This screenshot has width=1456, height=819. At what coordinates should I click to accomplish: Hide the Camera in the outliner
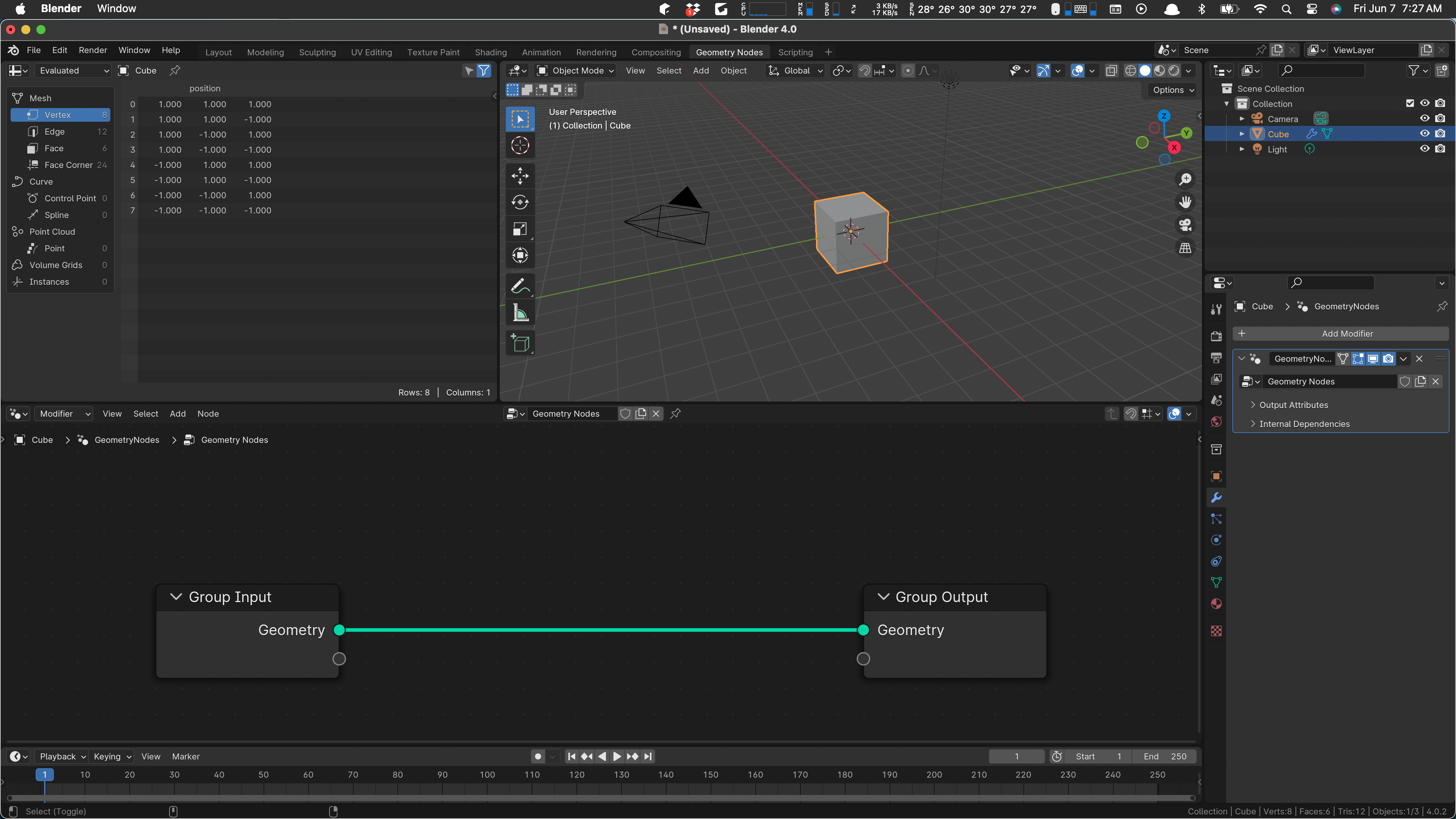pos(1425,119)
